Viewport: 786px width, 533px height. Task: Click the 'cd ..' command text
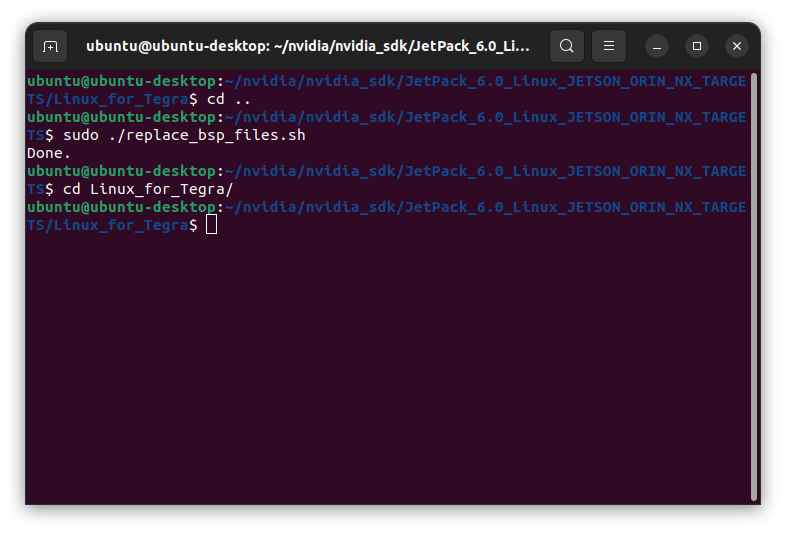coord(229,99)
